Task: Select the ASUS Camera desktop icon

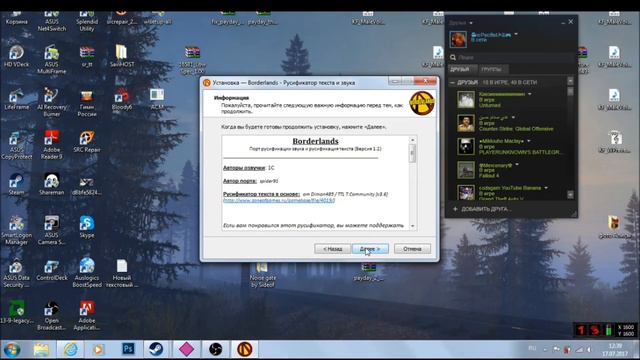Action: coord(51,230)
